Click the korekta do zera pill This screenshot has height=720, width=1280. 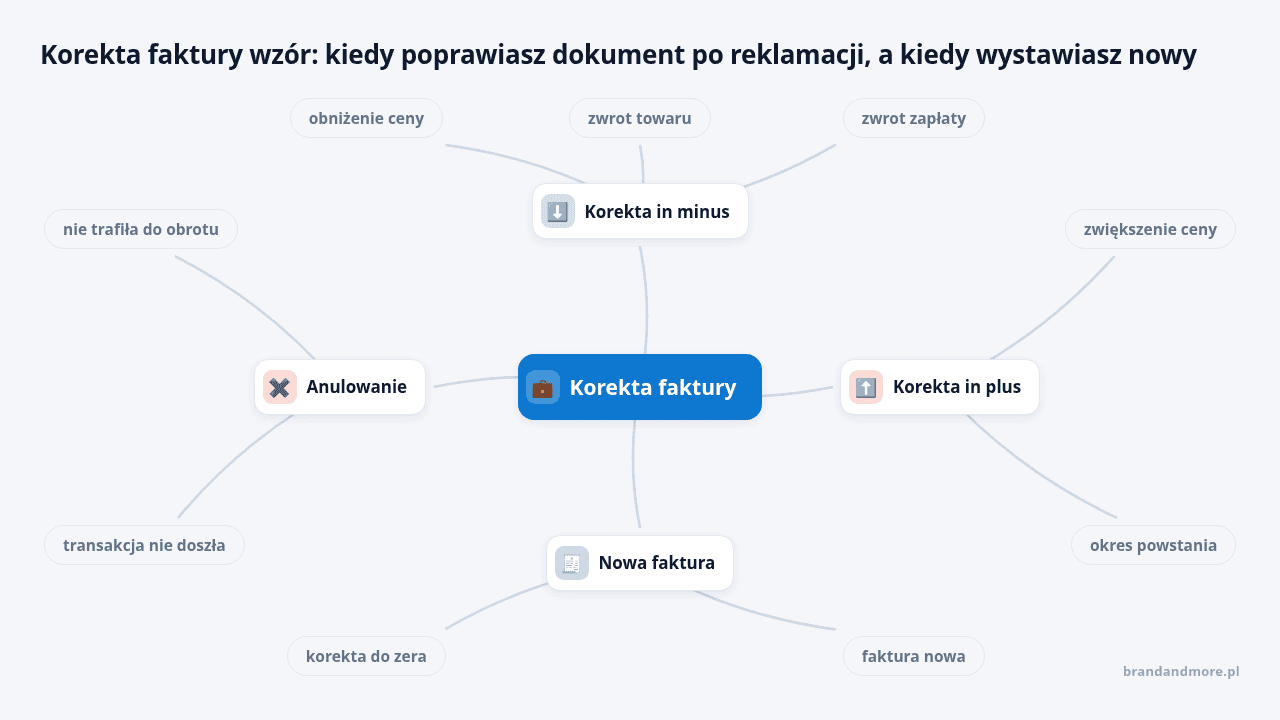click(366, 656)
